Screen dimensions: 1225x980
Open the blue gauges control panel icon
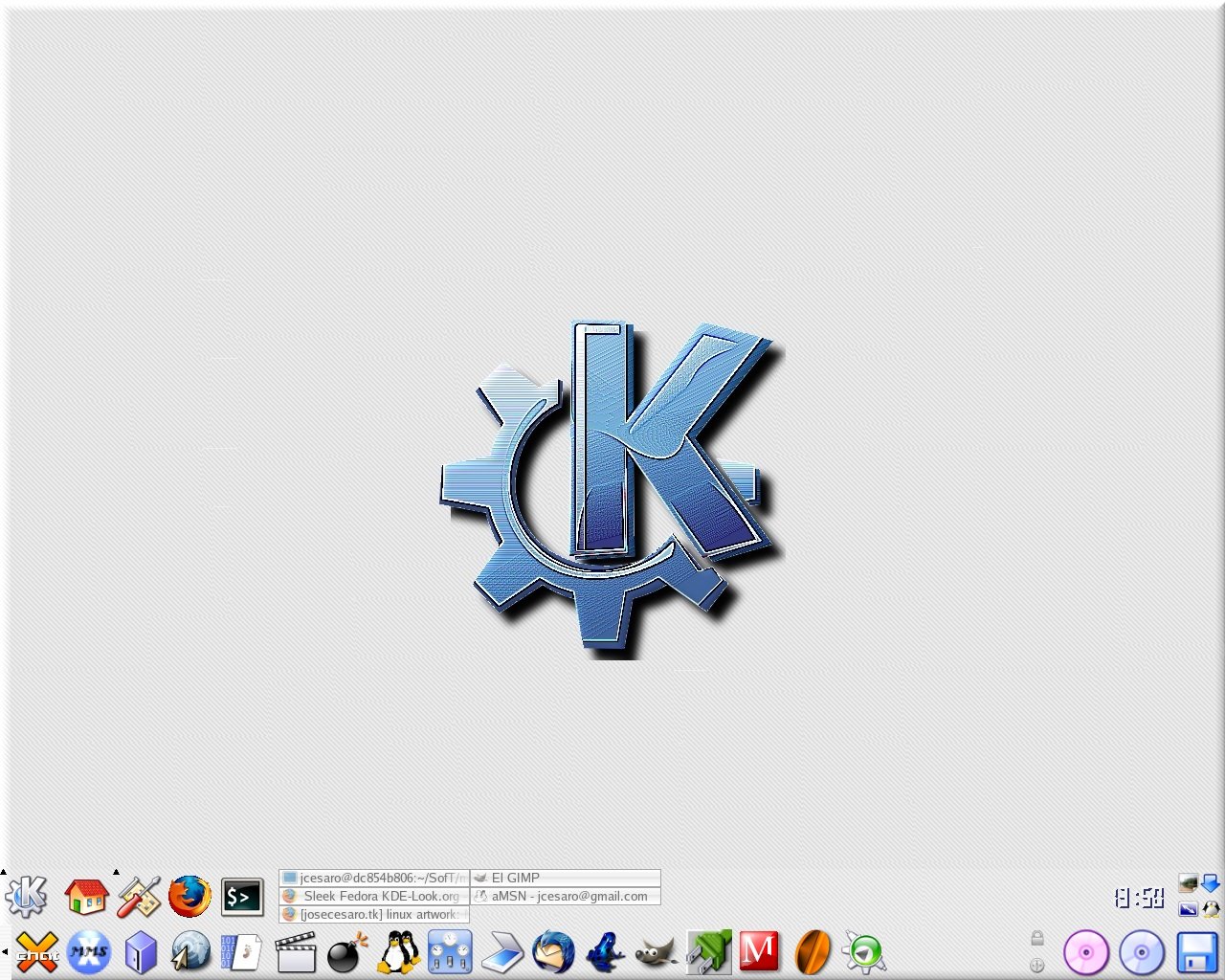(x=450, y=952)
